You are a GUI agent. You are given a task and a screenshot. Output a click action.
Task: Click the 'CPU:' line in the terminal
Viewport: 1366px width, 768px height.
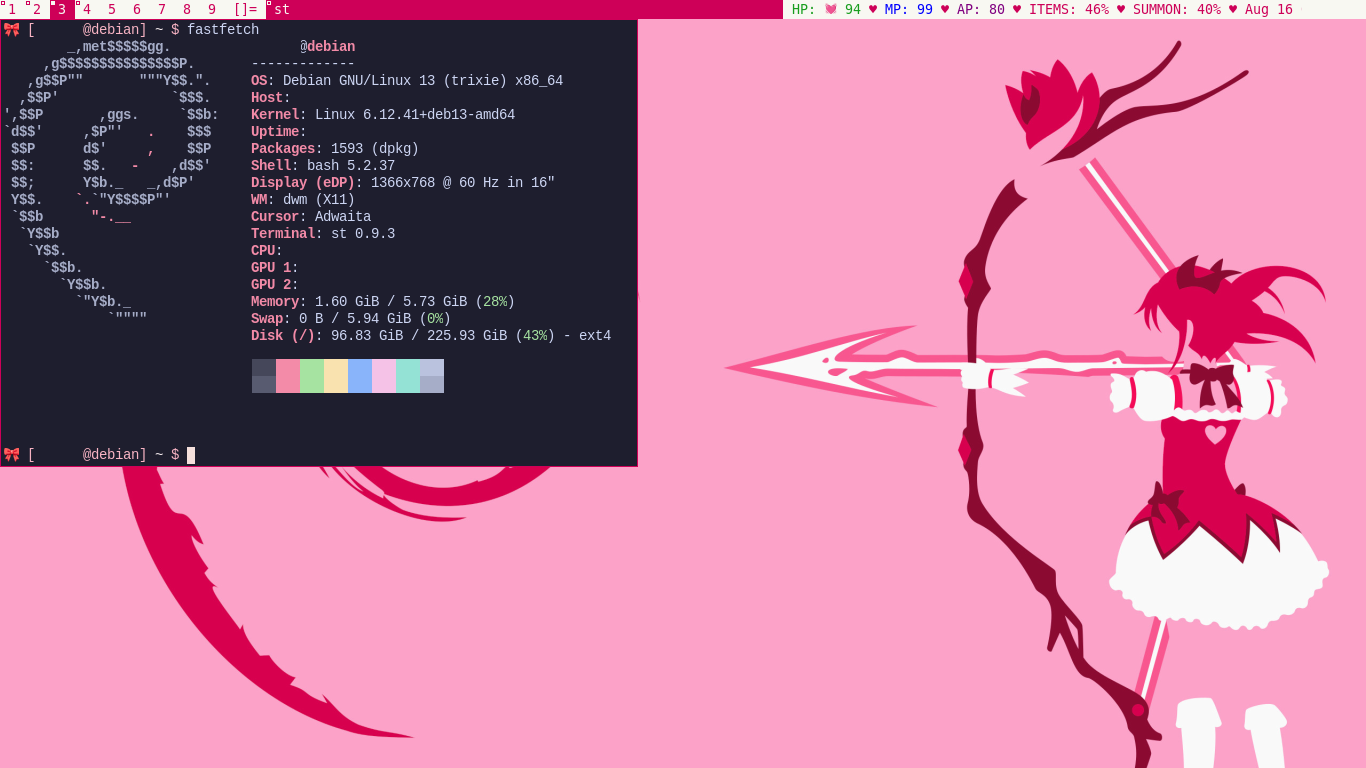pos(267,251)
